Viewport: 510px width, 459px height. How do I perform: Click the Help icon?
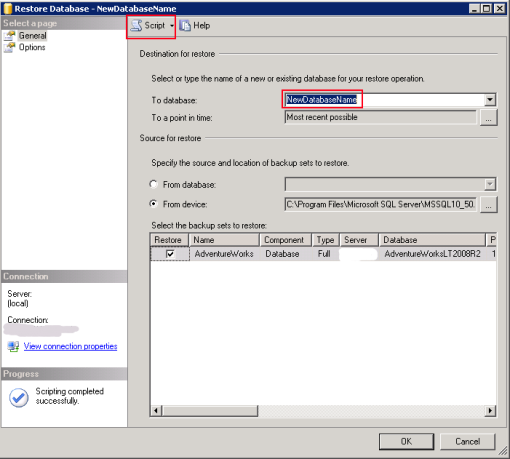185,26
